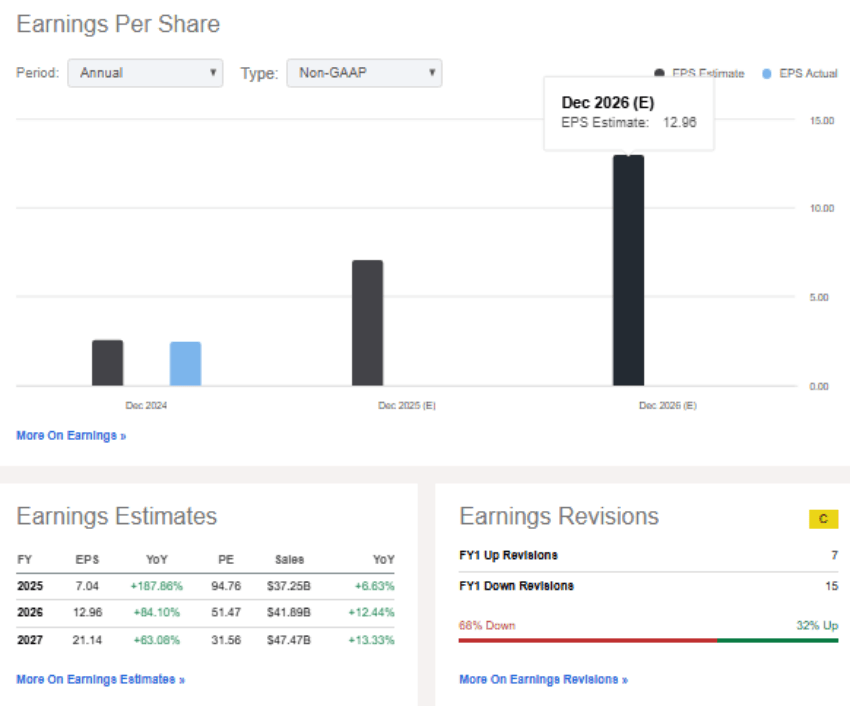Click the blue Dec 2024 EPS Actual bar
Screen dimensions: 850x706
click(185, 364)
